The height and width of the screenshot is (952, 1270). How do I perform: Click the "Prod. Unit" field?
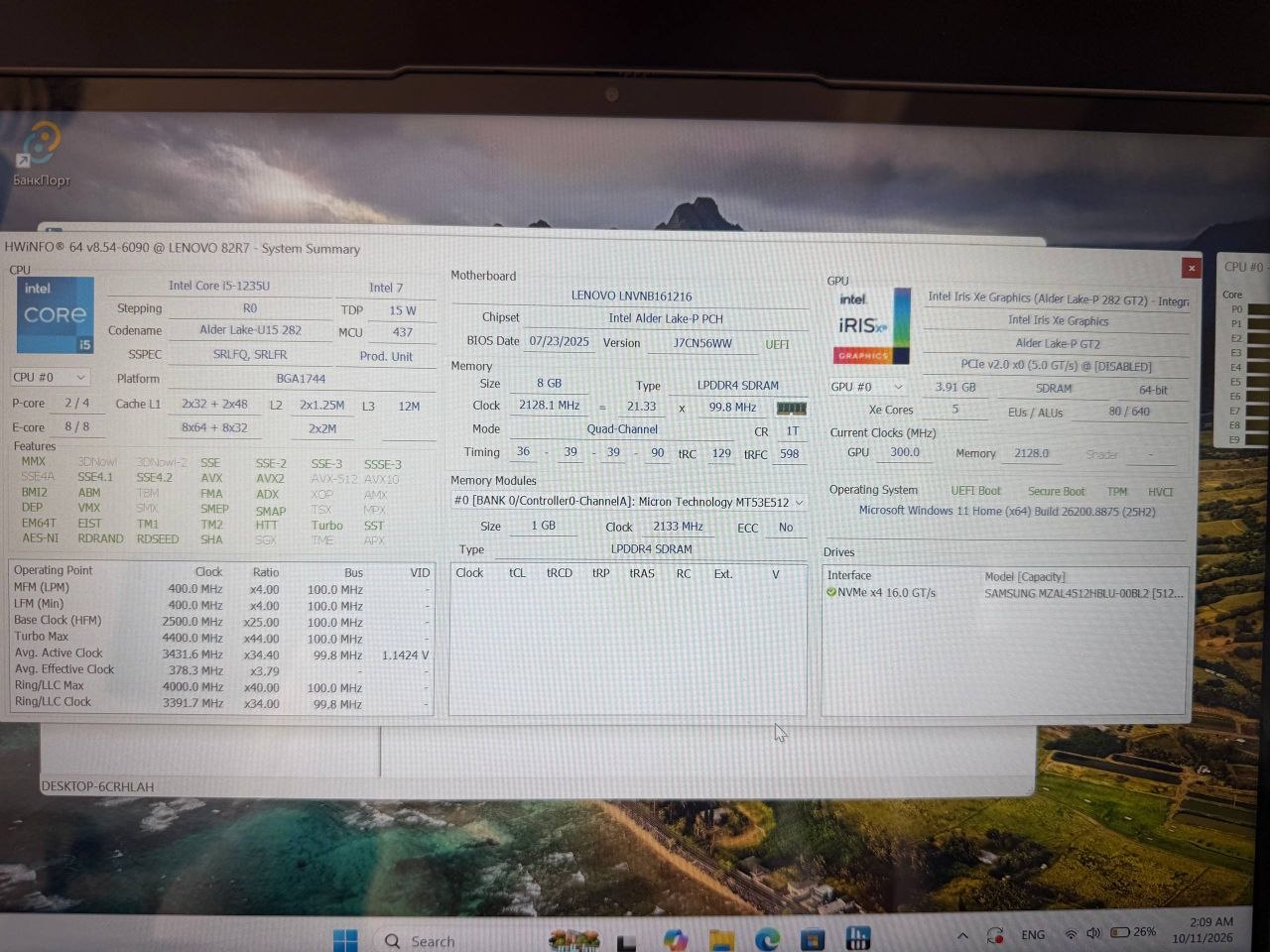click(386, 357)
